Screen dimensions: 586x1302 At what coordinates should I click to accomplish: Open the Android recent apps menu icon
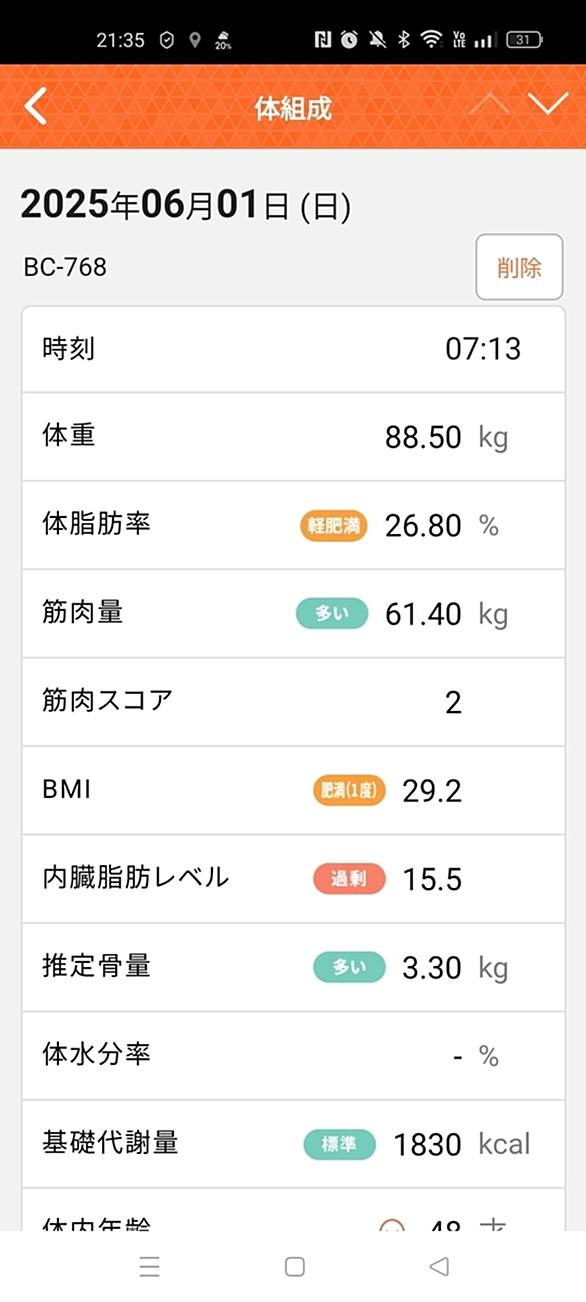(150, 1267)
